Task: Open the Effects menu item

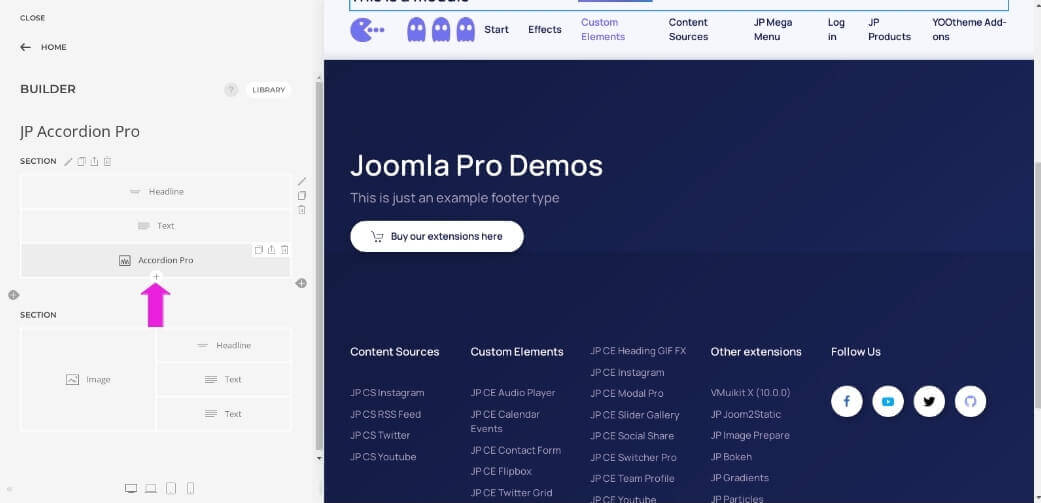Action: tap(544, 29)
